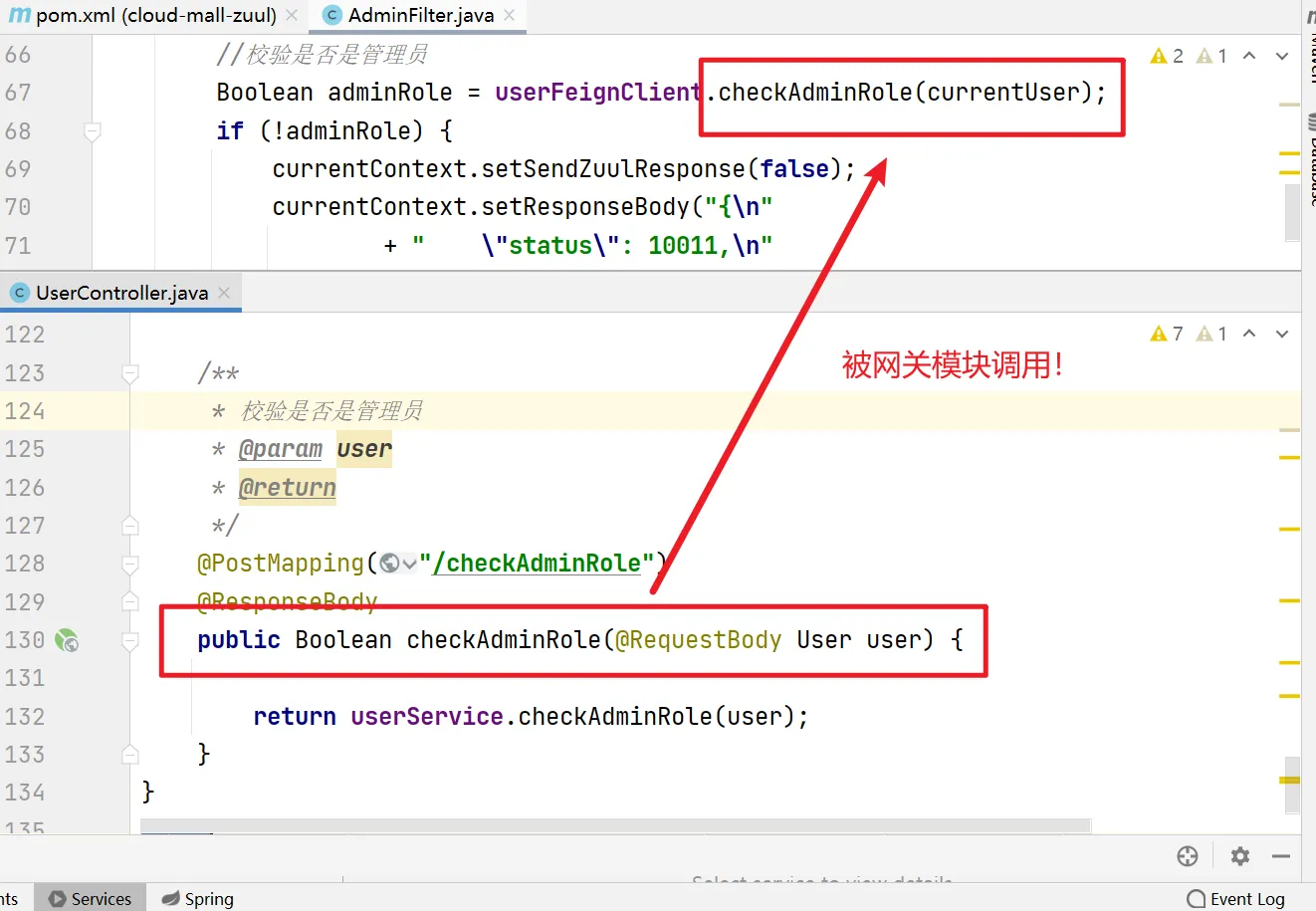The width and height of the screenshot is (1316, 911).
Task: Click setSendZuulResponse on line 69
Action: point(613,169)
